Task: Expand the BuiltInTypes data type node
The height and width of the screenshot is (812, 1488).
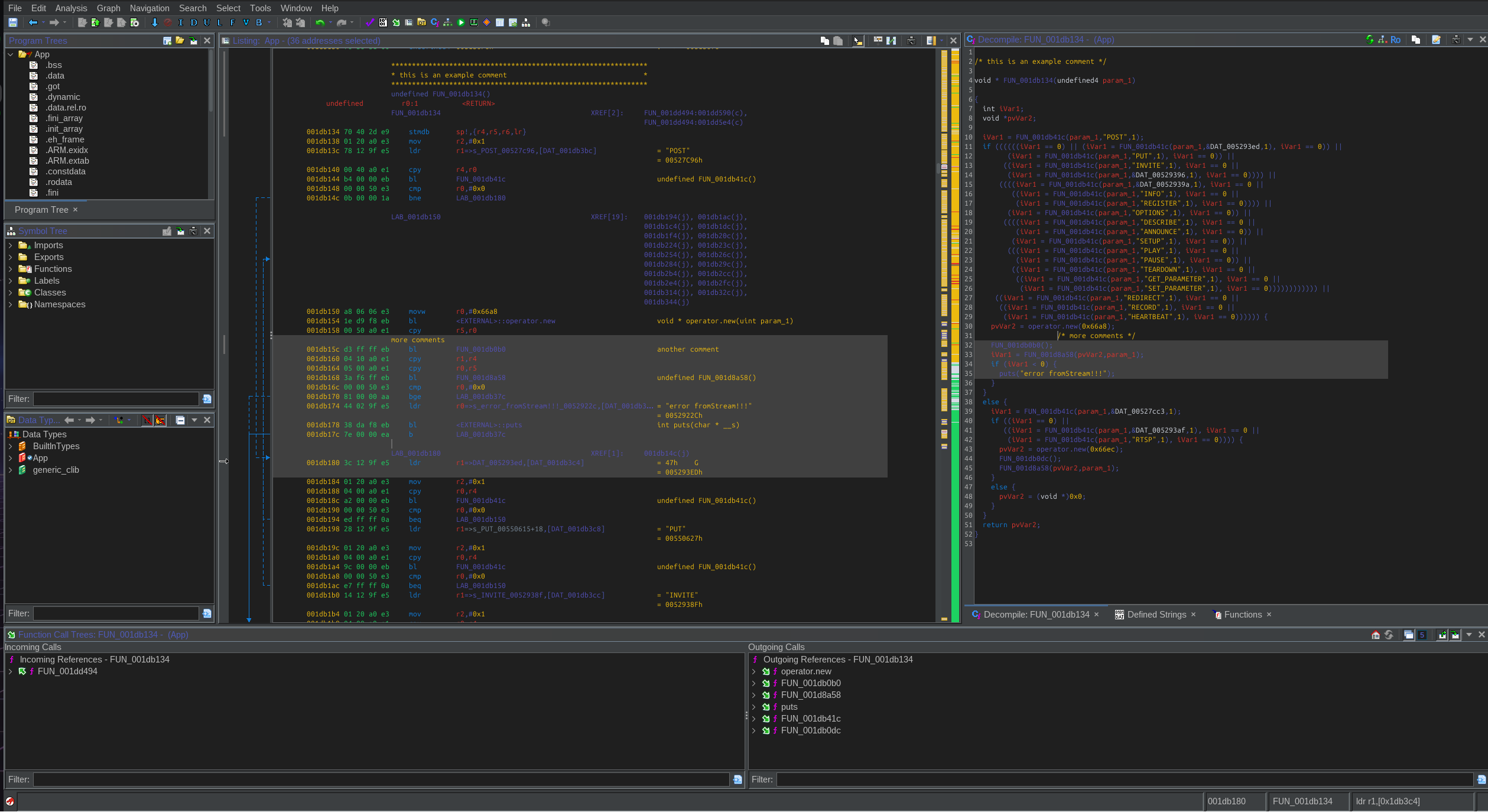Action: 10,446
